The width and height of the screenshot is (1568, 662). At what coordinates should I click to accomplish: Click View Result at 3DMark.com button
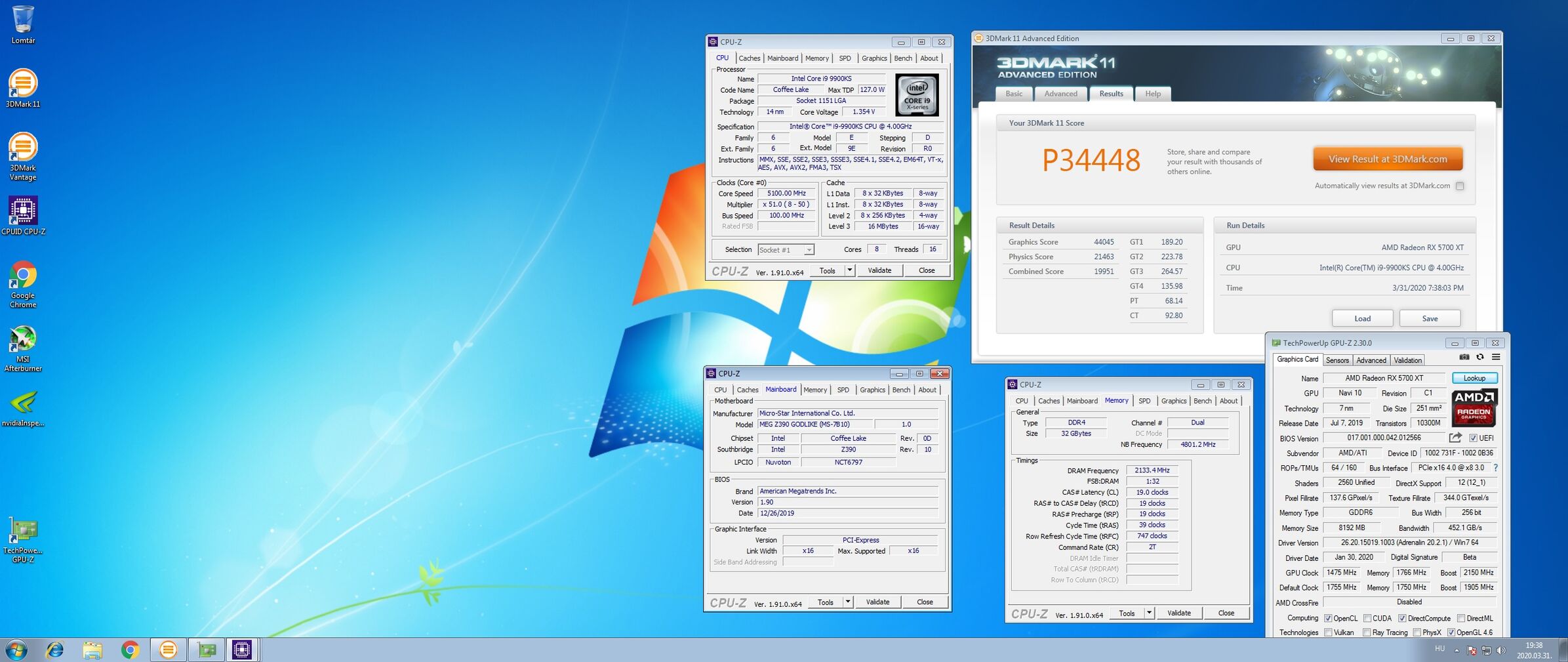1388,159
